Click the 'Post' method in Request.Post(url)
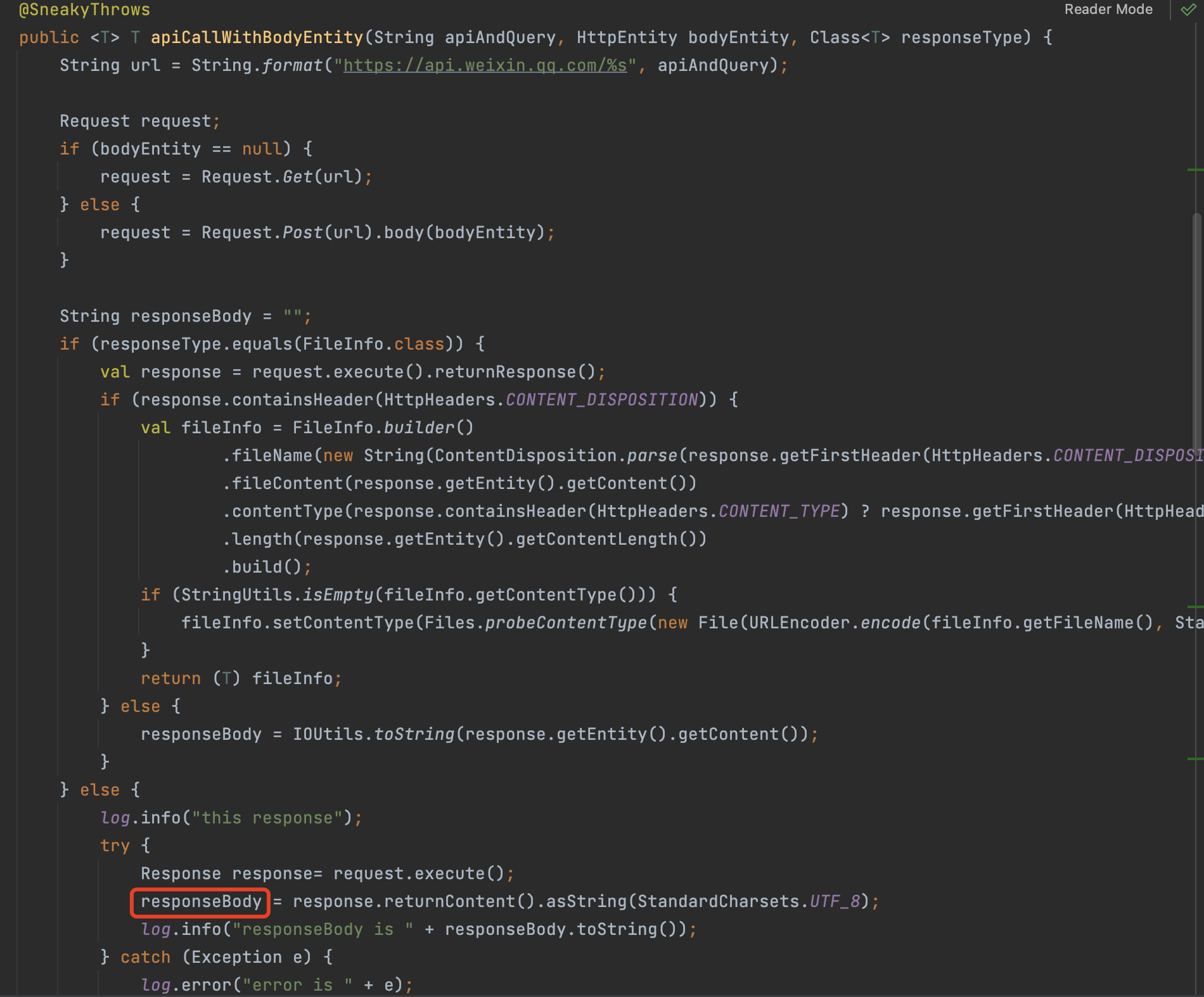The height and width of the screenshot is (997, 1204). pyautogui.click(x=302, y=232)
